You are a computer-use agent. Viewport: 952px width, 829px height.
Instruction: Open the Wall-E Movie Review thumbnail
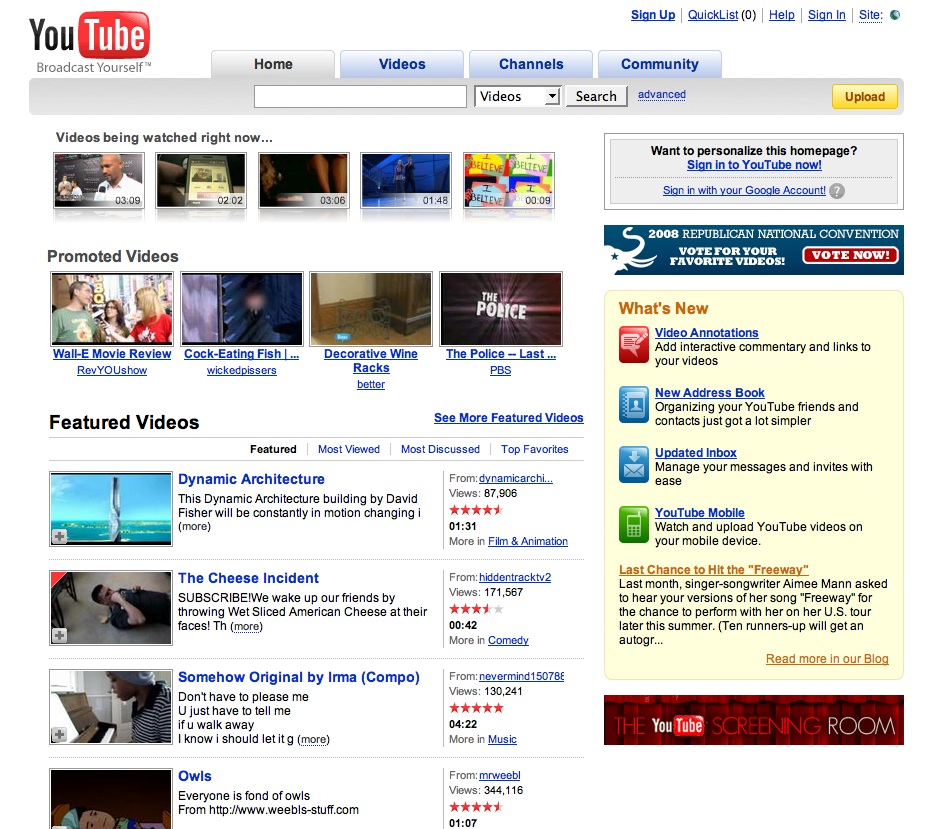[112, 309]
